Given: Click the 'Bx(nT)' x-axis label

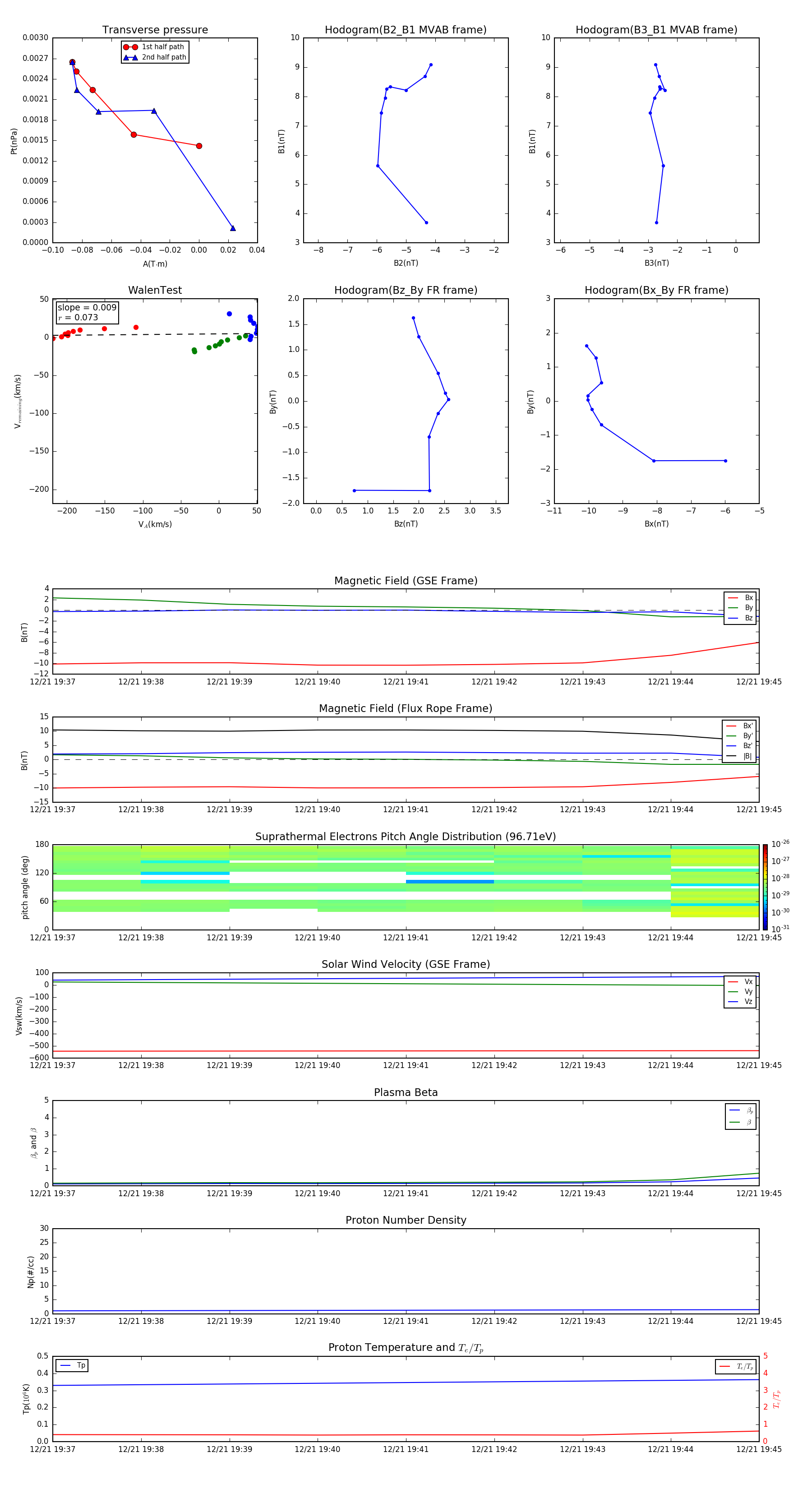Looking at the screenshot, I should click(656, 524).
